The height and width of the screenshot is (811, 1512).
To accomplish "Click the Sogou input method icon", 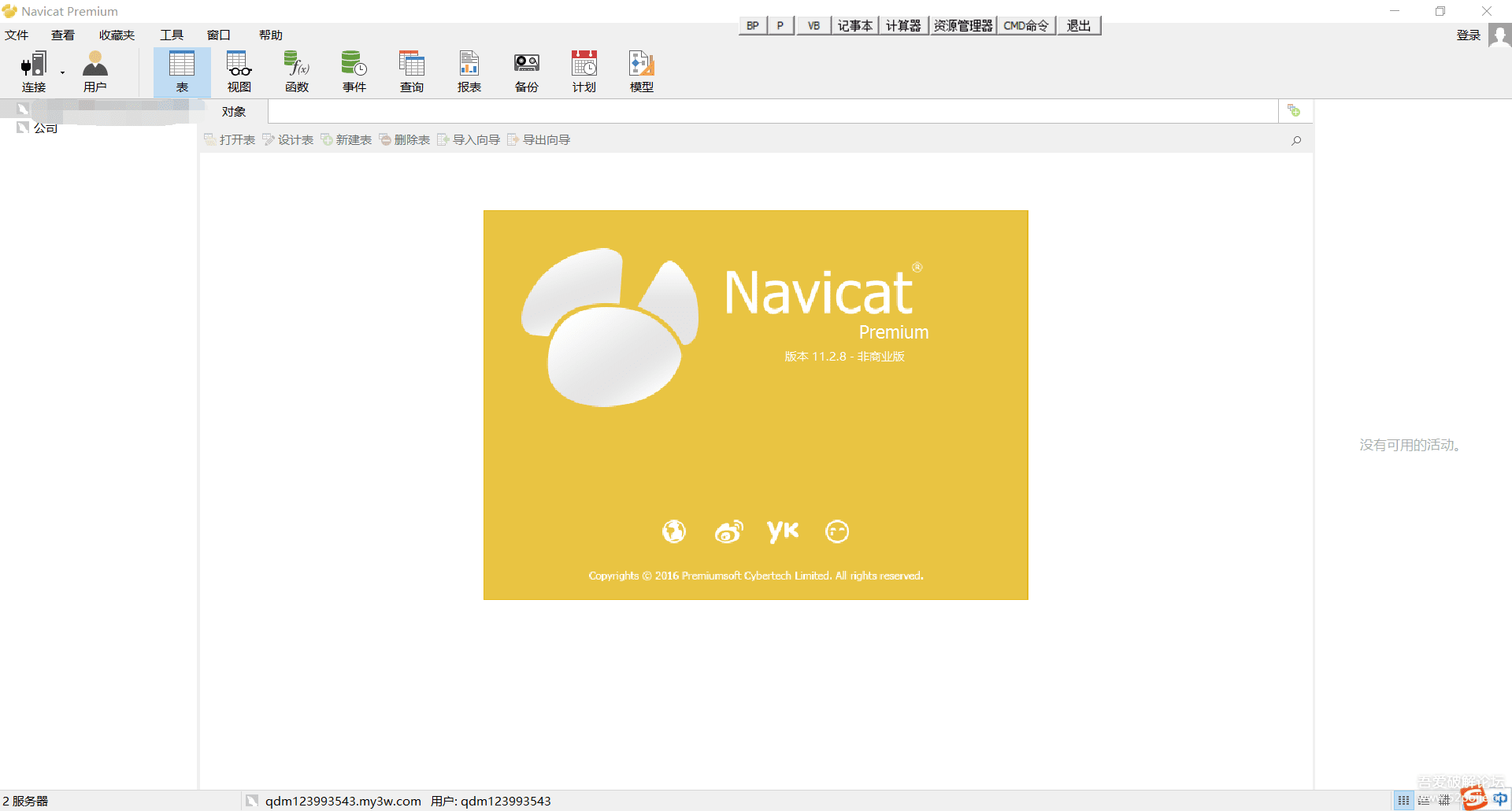I will pos(1474,797).
